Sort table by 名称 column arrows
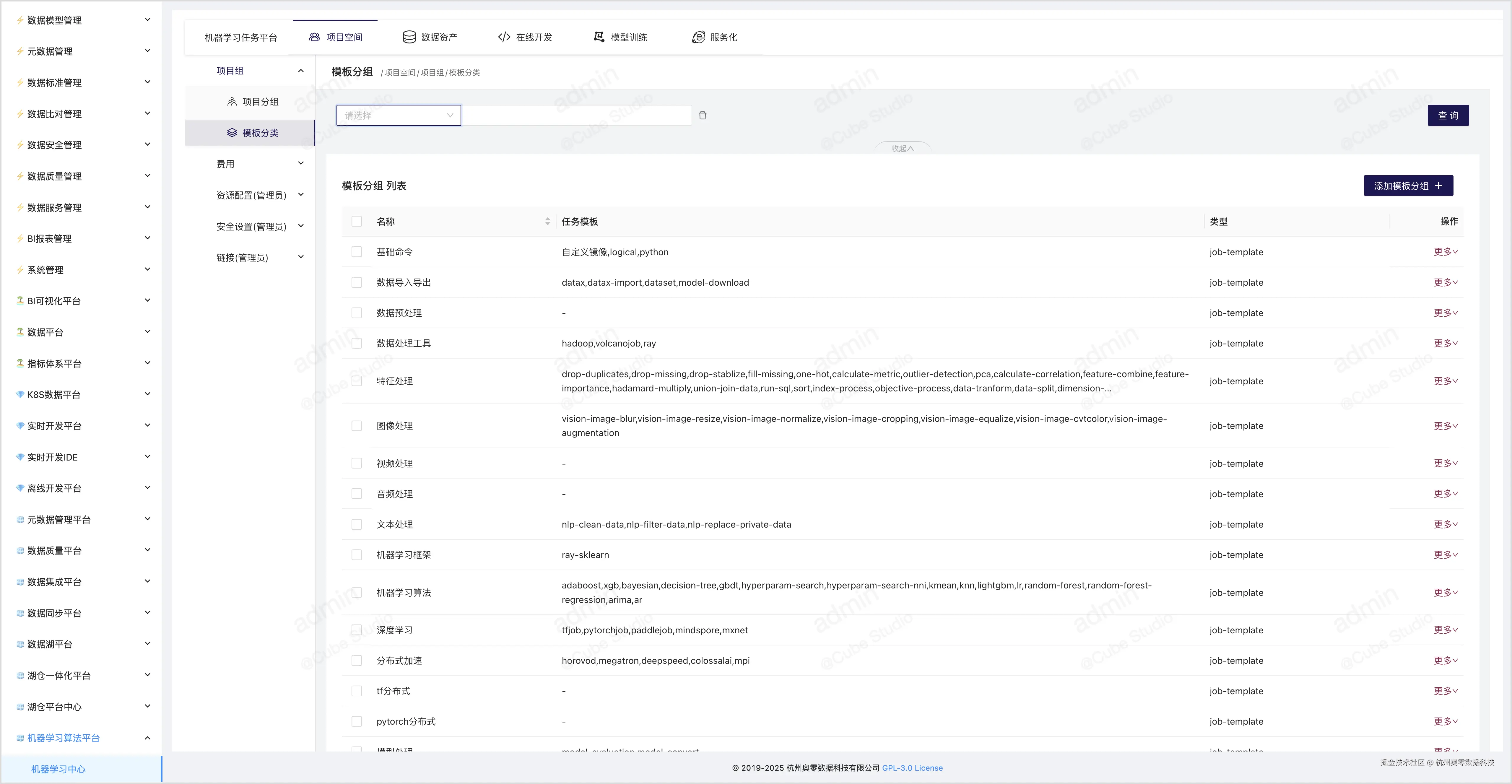The image size is (1512, 784). 547,221
